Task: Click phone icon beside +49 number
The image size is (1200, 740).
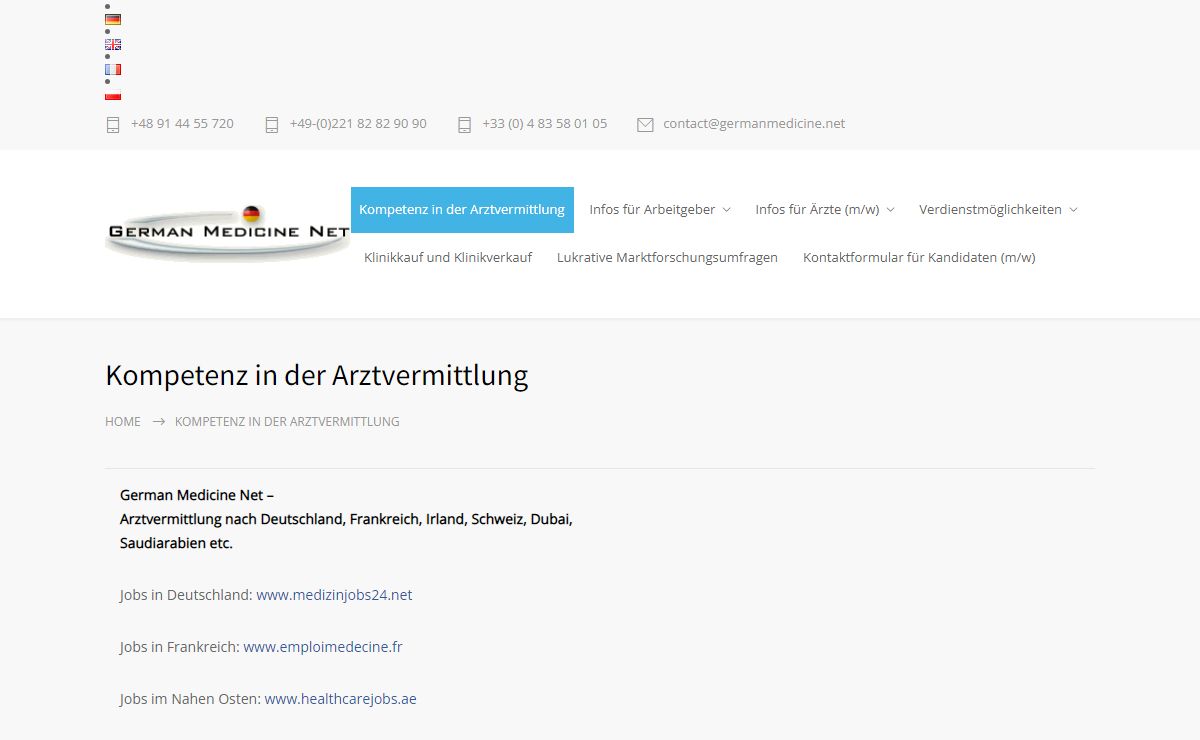Action: tap(272, 125)
